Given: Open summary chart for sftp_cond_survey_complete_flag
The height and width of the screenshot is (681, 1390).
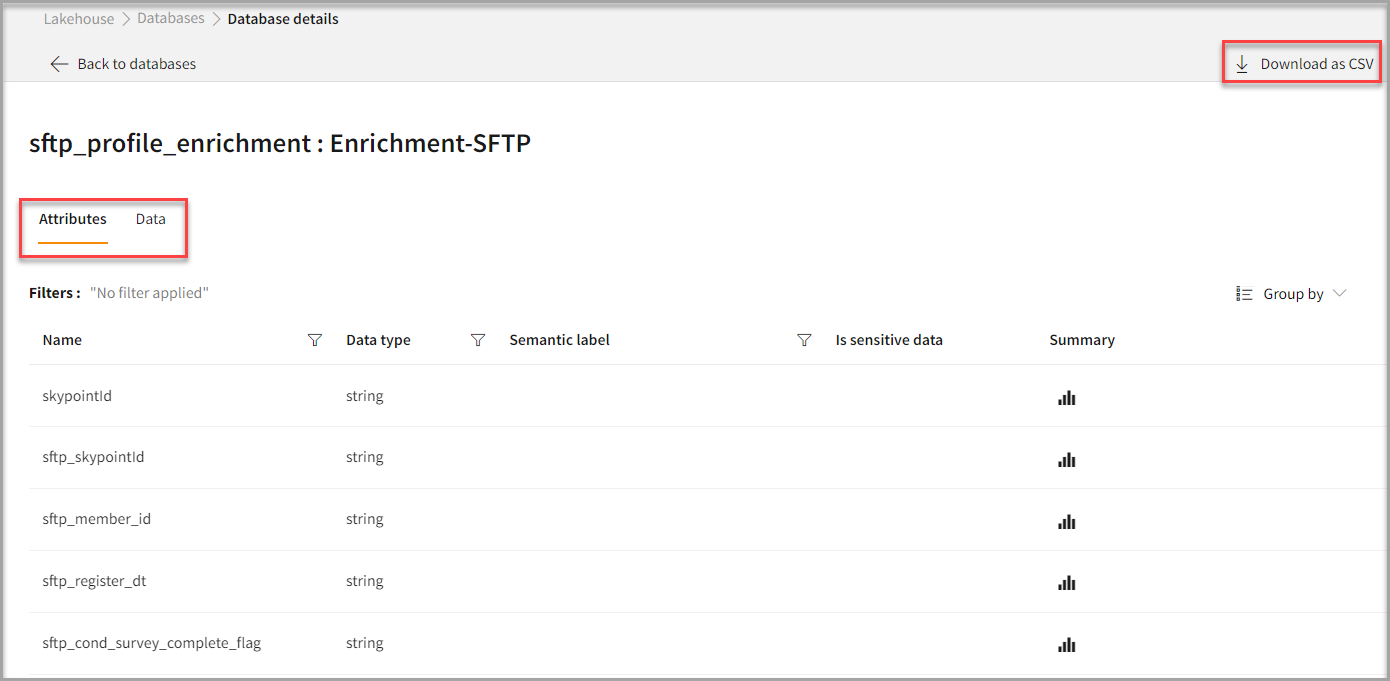Looking at the screenshot, I should (1066, 645).
